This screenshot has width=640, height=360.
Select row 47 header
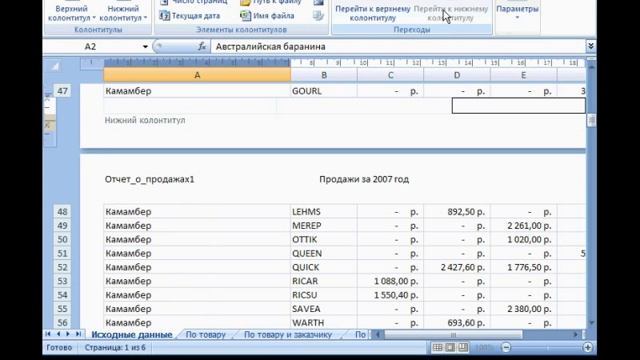click(x=62, y=91)
